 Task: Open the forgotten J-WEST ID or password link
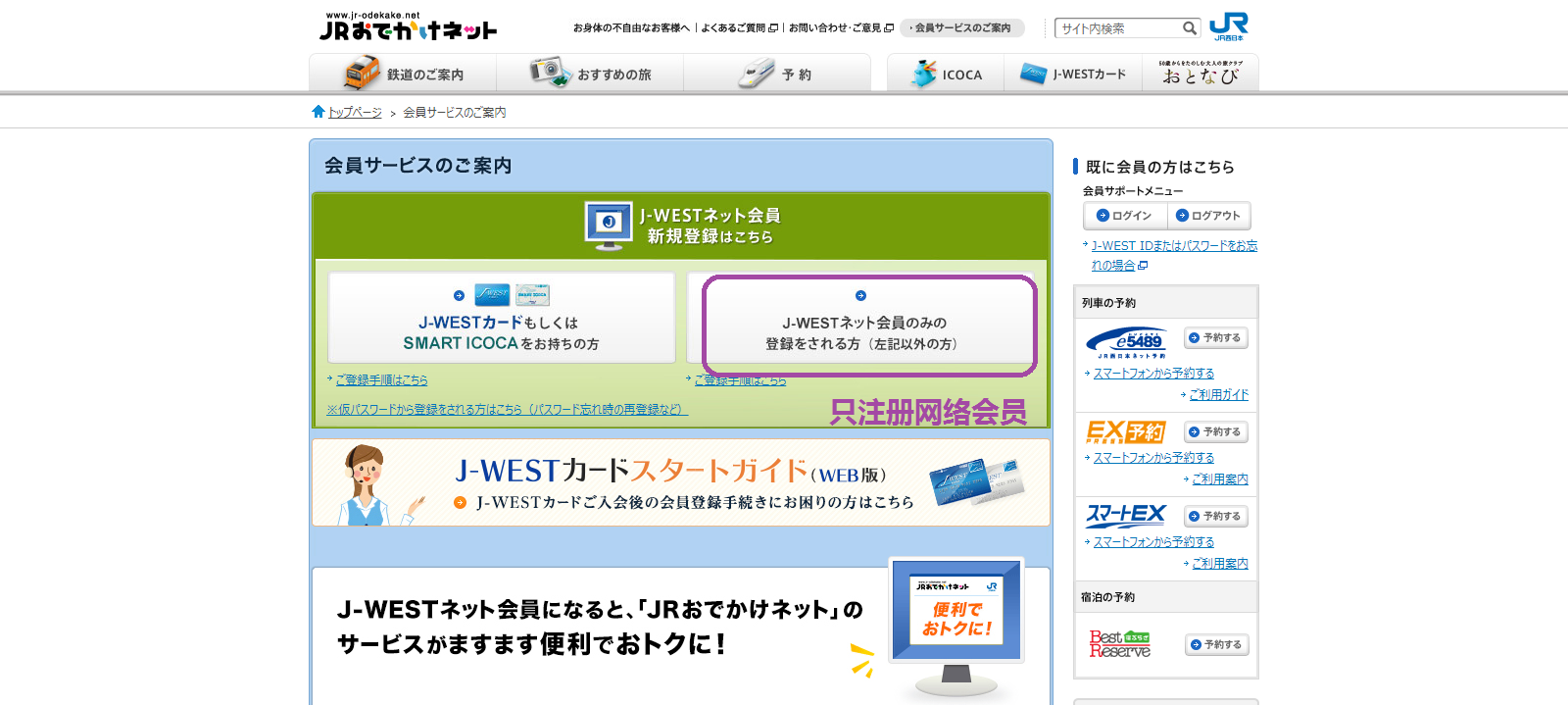[x=1173, y=255]
